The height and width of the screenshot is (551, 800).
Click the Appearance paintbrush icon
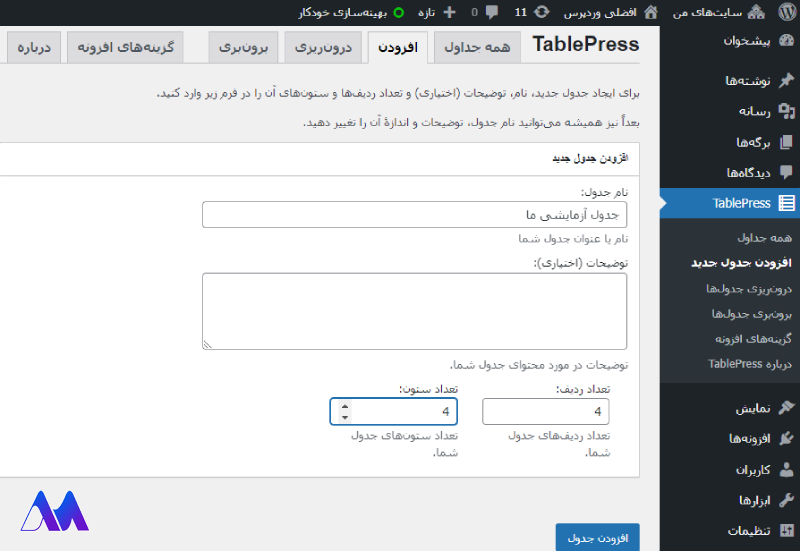click(x=787, y=408)
